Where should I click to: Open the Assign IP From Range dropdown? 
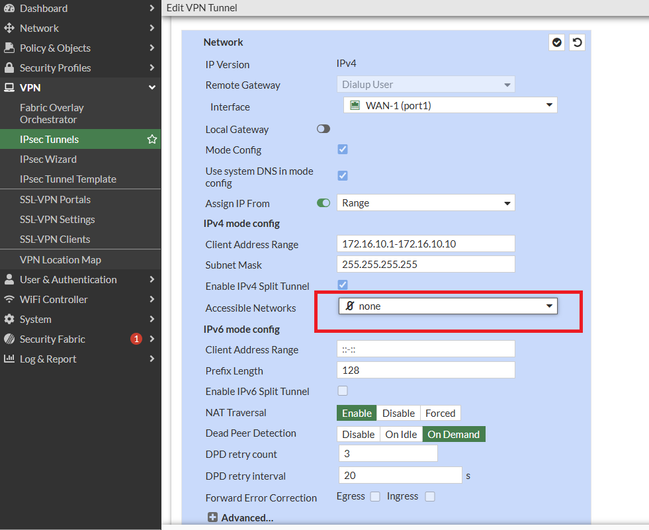click(426, 203)
